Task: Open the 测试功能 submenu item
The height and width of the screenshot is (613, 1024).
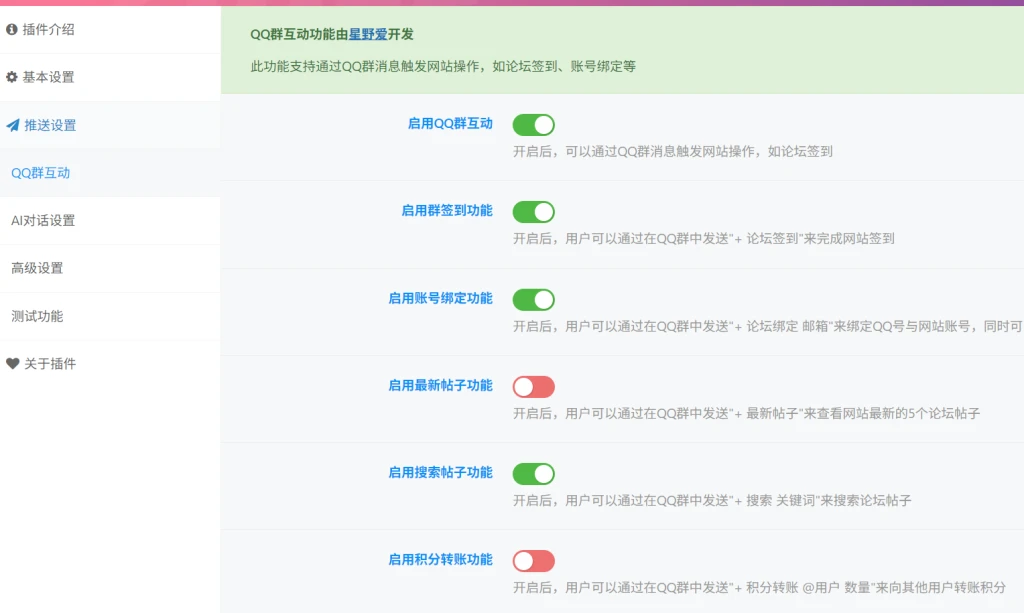Action: coord(37,316)
